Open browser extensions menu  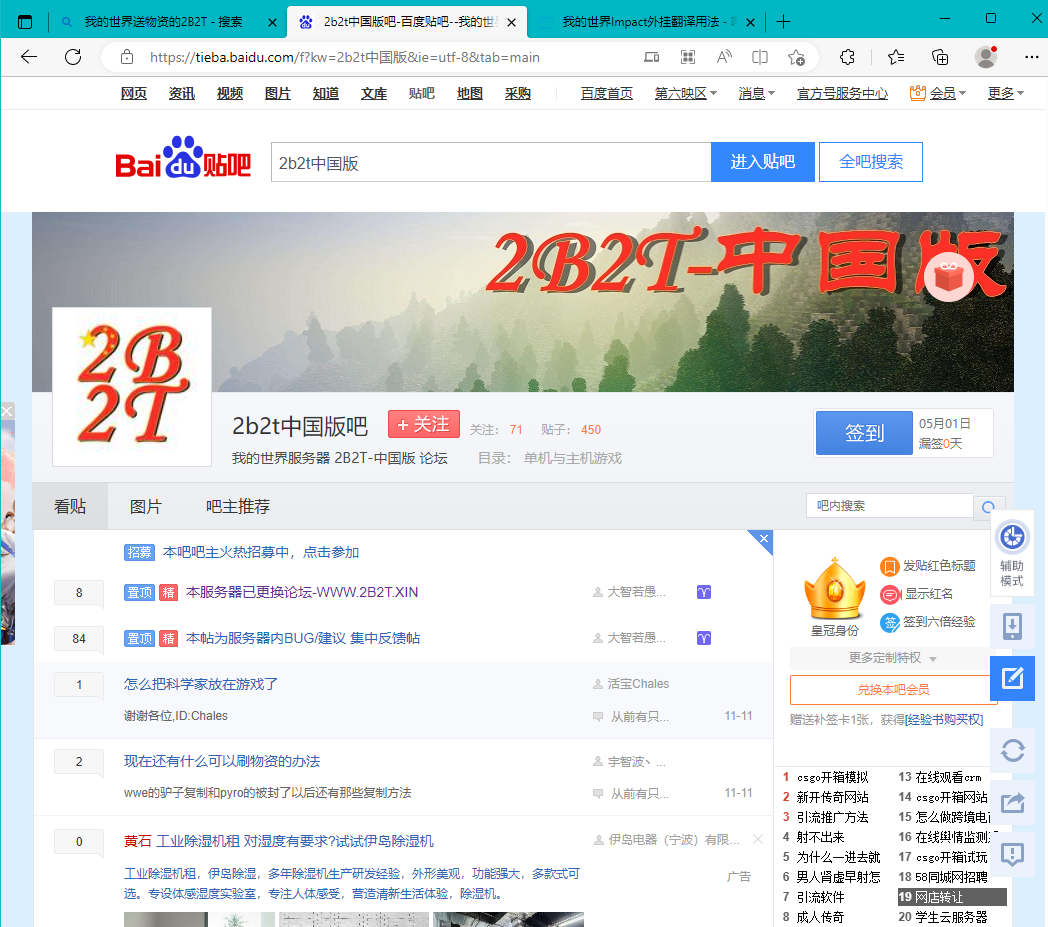point(847,57)
